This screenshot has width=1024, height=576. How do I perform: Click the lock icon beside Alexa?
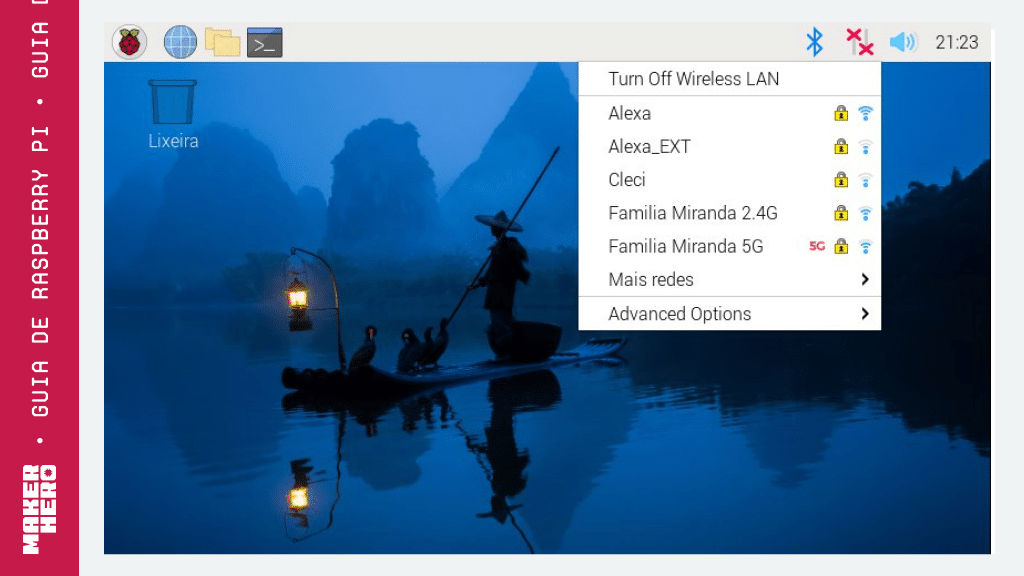(x=841, y=114)
